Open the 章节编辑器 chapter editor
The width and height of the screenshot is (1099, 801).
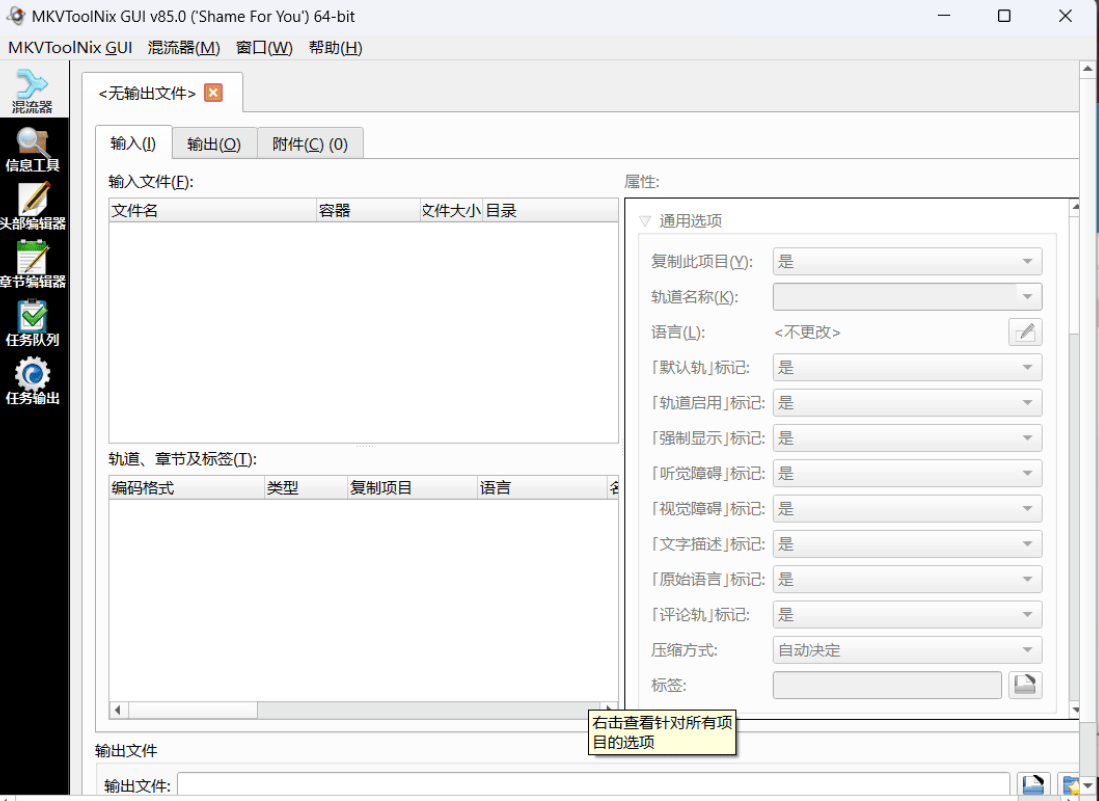tap(32, 266)
